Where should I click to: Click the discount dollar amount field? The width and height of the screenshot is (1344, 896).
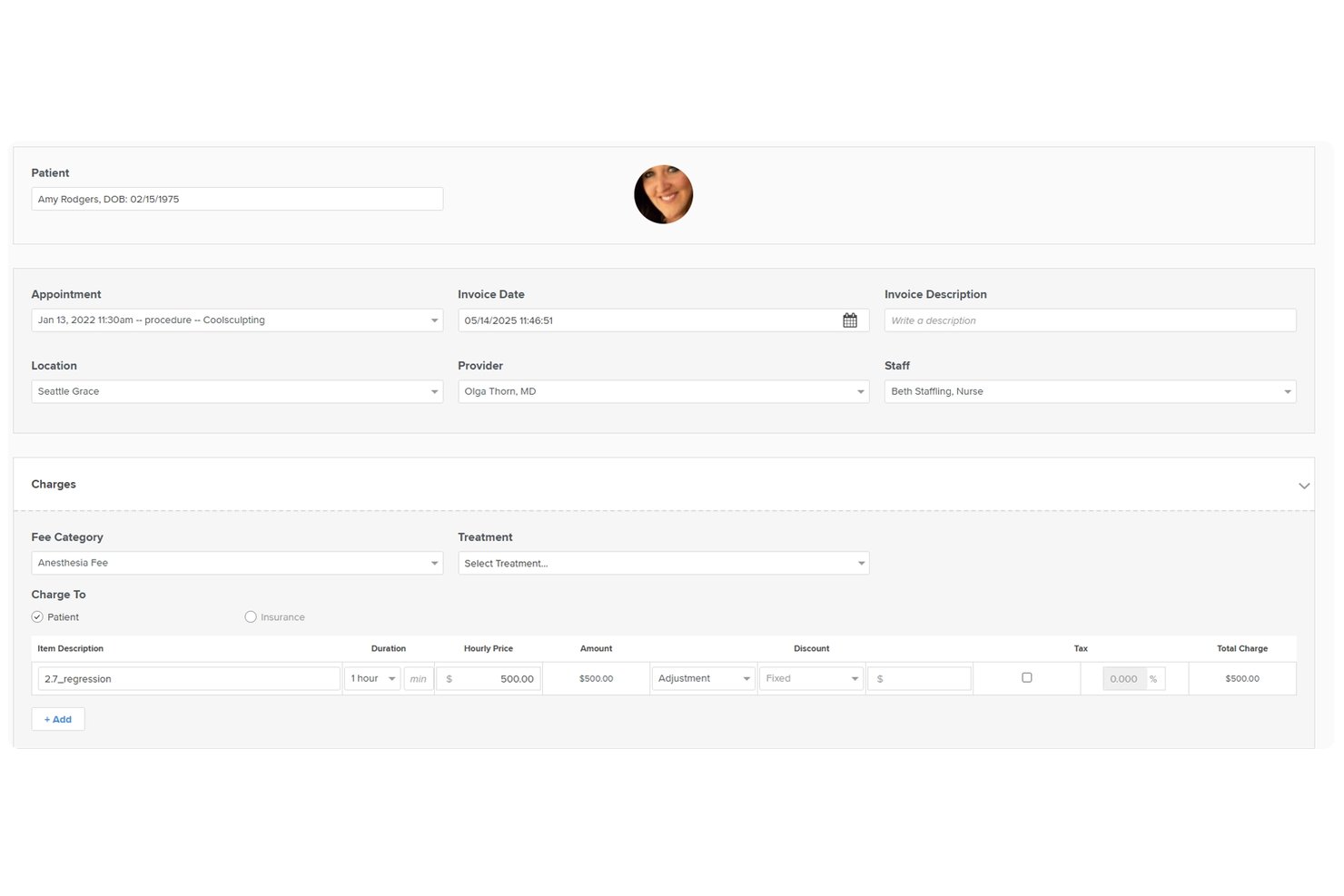919,678
